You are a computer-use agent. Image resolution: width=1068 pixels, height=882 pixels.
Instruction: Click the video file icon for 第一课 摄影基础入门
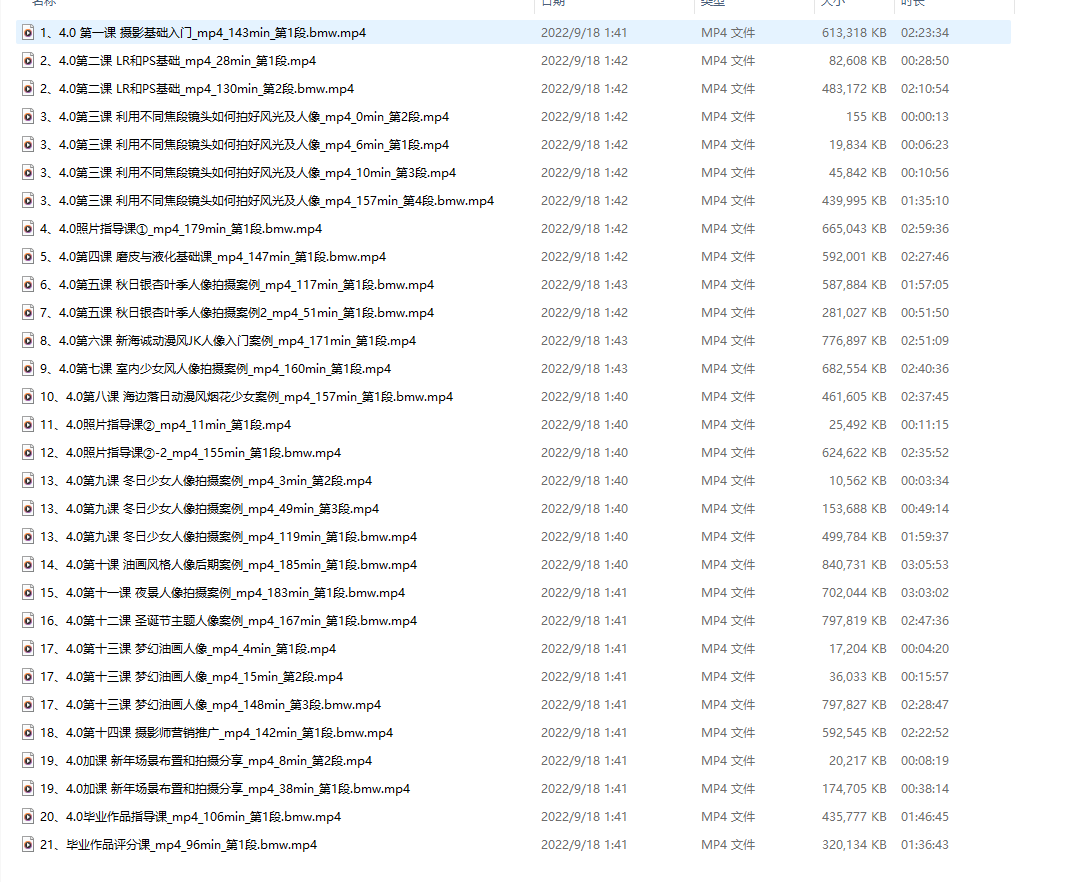click(28, 33)
